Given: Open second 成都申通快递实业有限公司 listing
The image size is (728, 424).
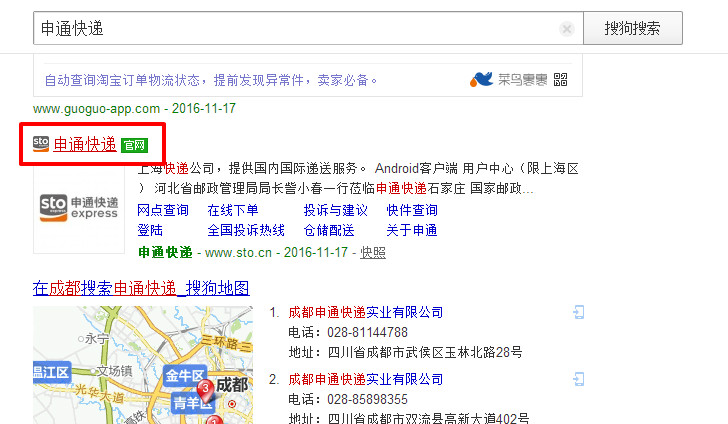Looking at the screenshot, I should [365, 379].
